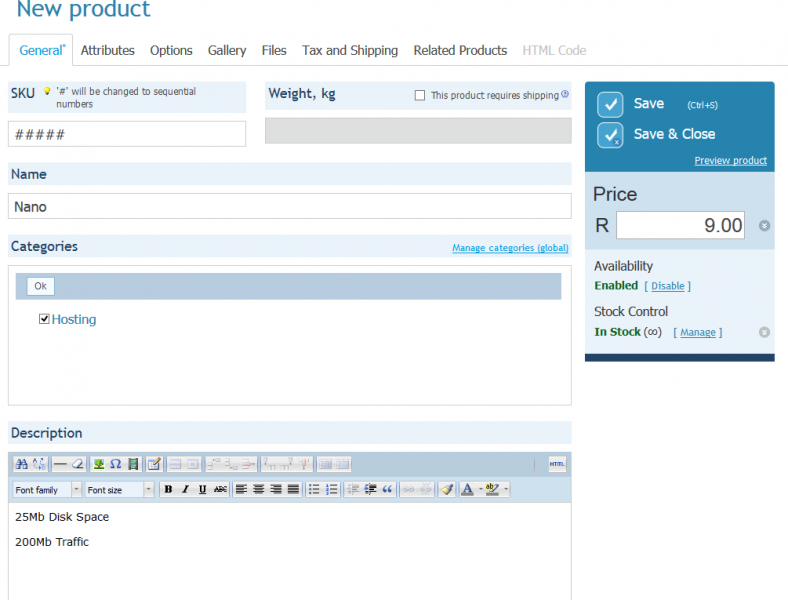Click the shipping info help icon
This screenshot has height=600, width=788.
[565, 94]
